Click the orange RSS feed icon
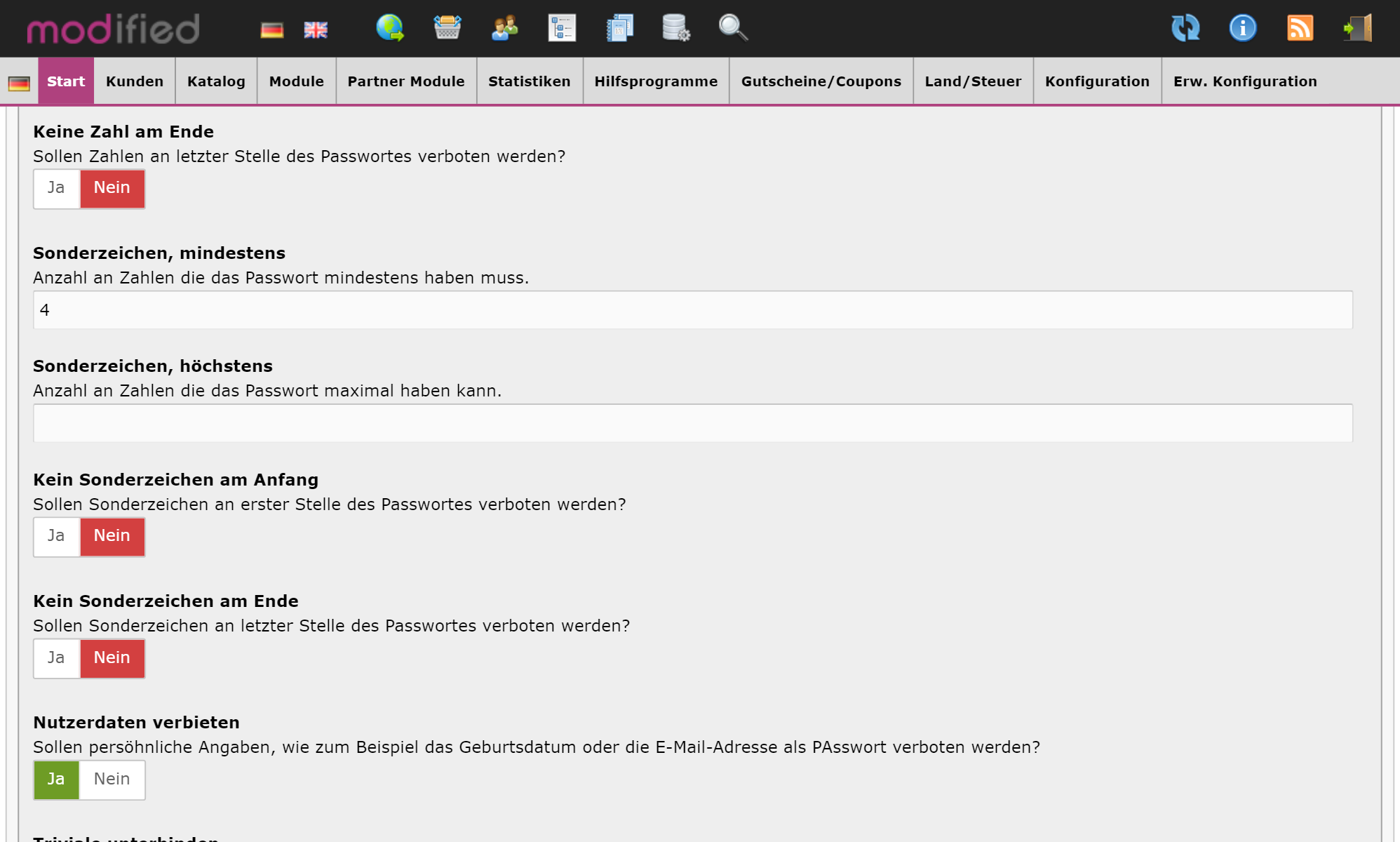The width and height of the screenshot is (1400, 842). (x=1300, y=29)
